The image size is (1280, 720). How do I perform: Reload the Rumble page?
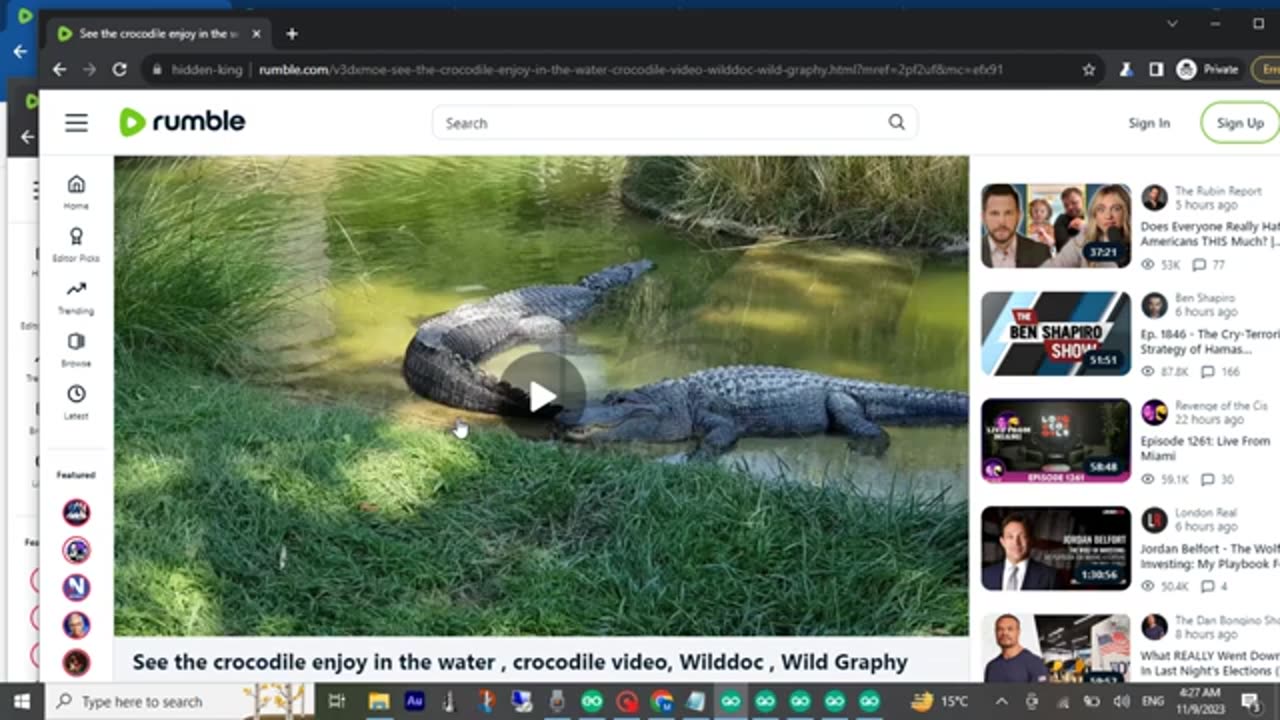[120, 69]
